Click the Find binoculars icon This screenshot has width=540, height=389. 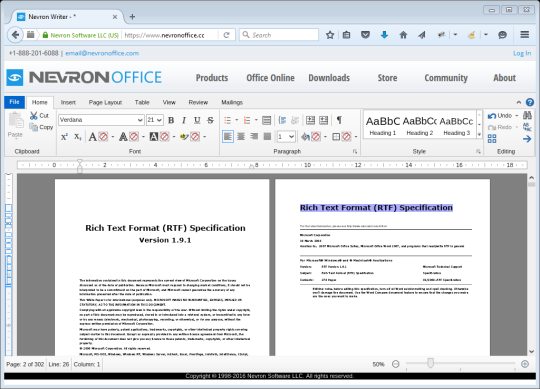[527, 115]
